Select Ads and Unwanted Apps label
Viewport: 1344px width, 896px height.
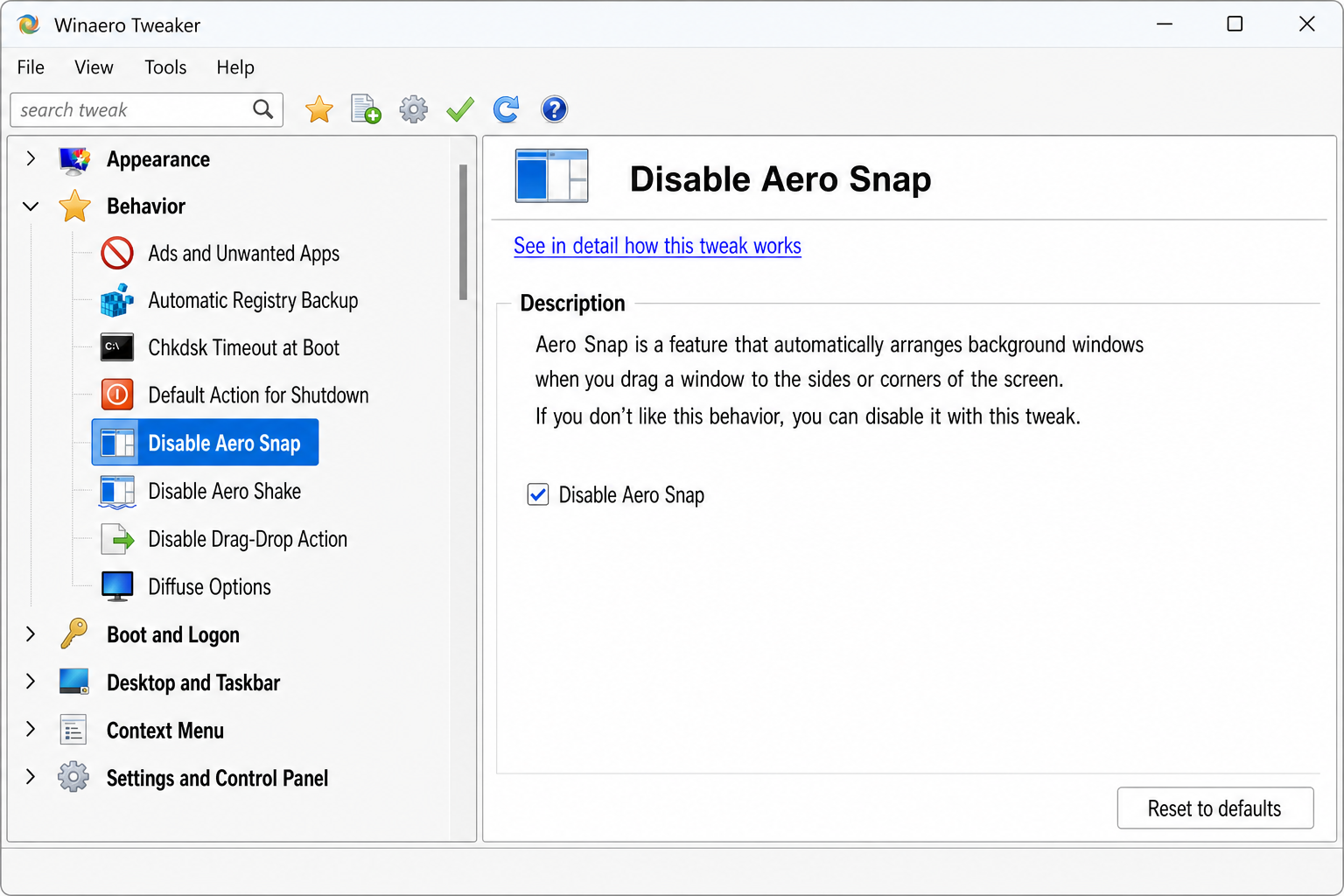coord(244,254)
